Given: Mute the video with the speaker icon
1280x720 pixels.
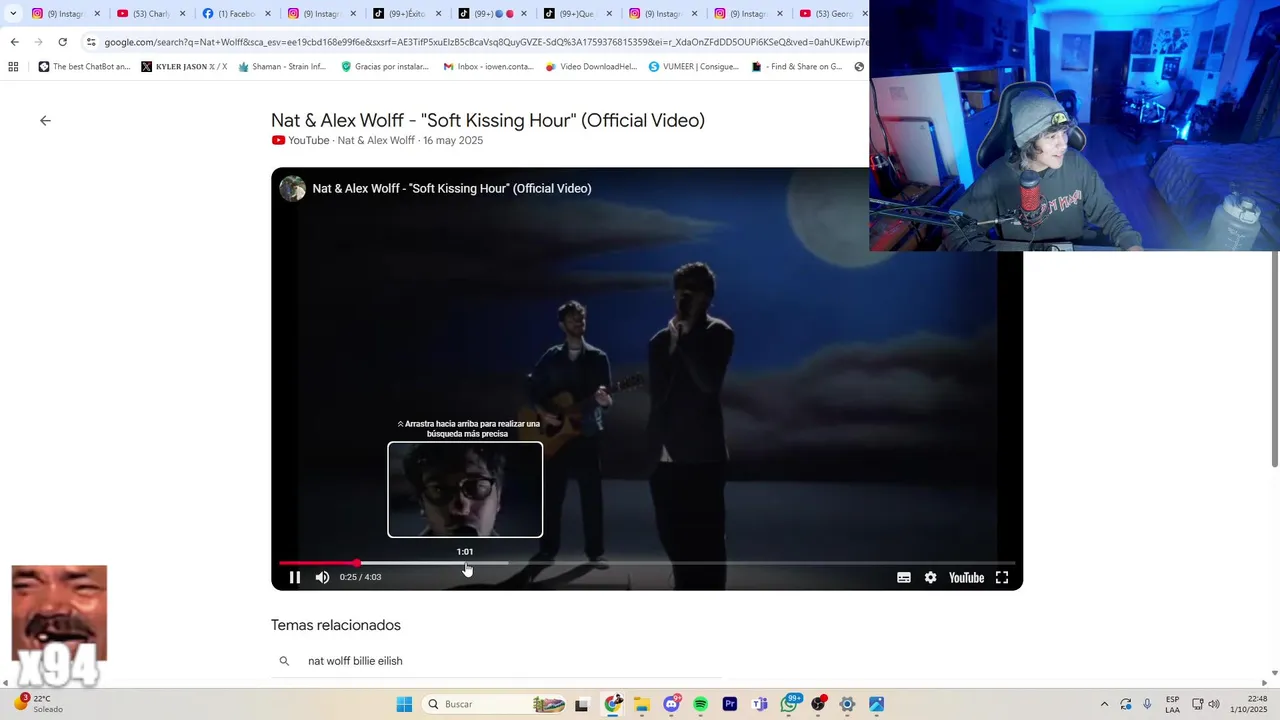Looking at the screenshot, I should pos(322,577).
